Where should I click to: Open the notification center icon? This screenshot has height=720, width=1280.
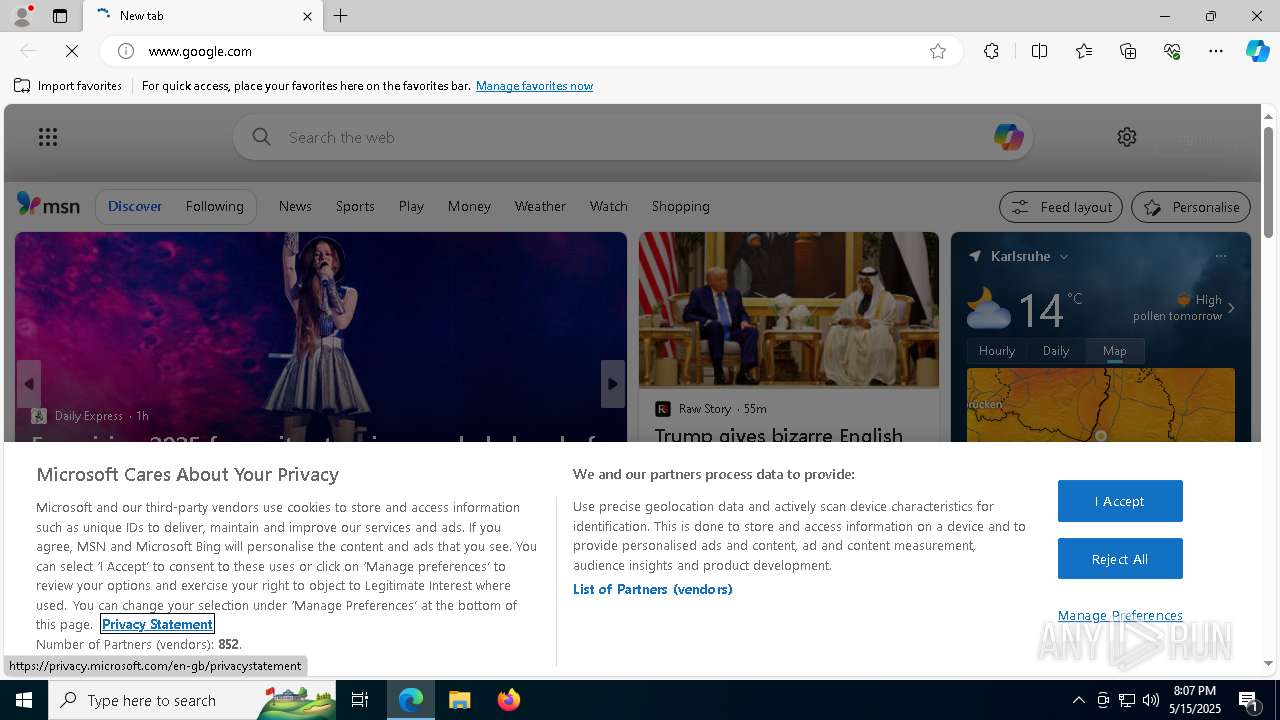pos(1248,700)
